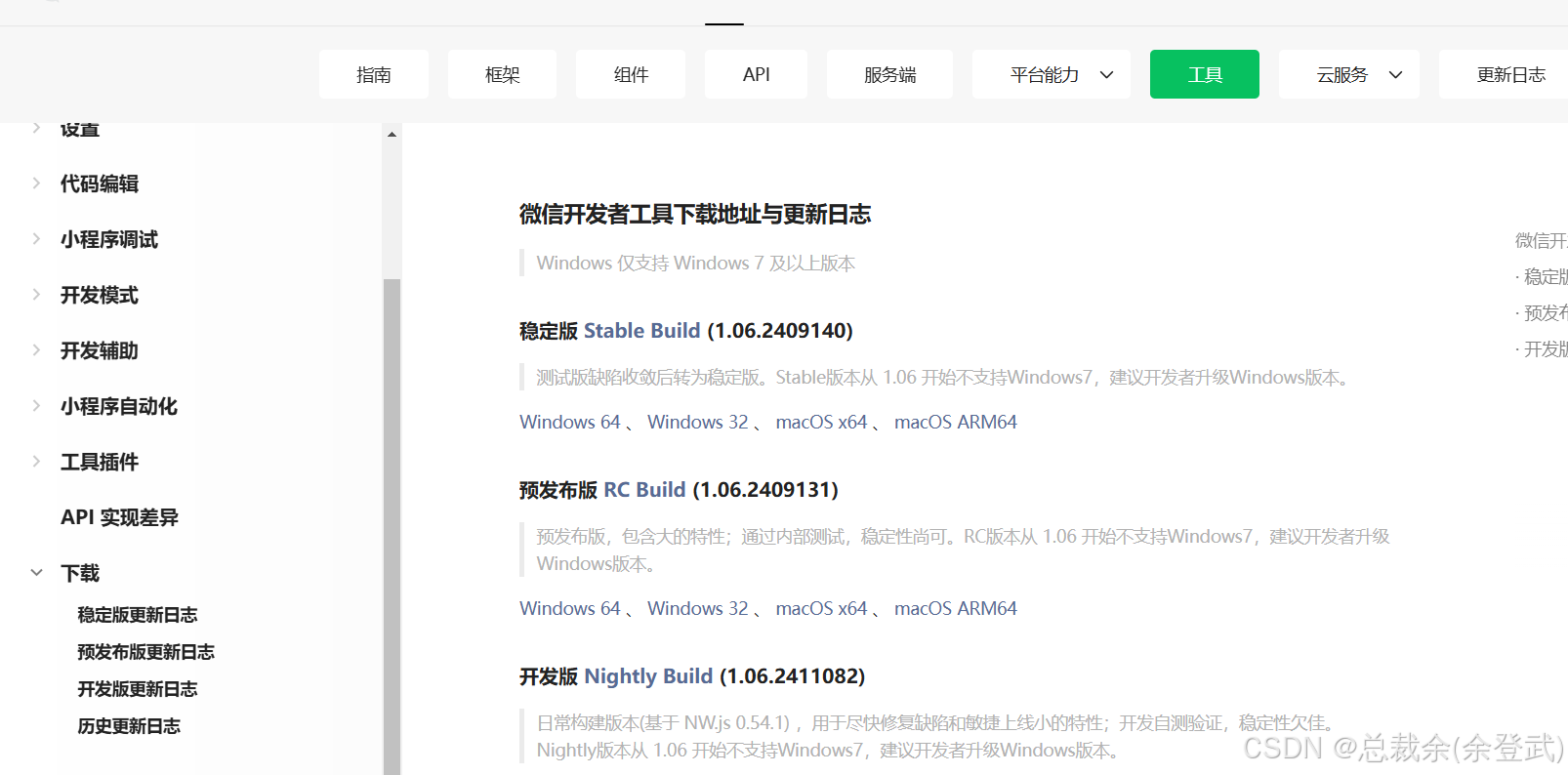Viewport: 1568px width, 775px height.
Task: Open the 服务端 navigation tab
Action: [889, 74]
